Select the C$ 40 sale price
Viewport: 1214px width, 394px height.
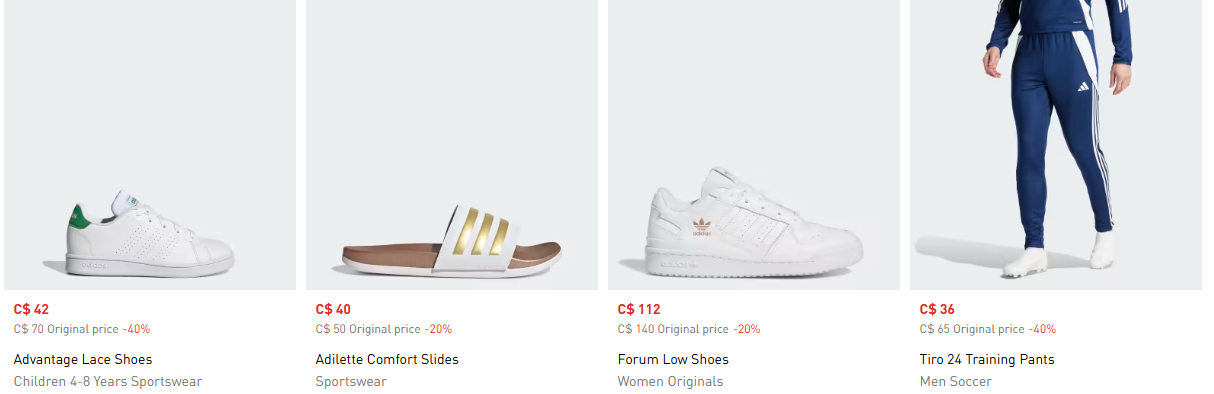tap(333, 309)
